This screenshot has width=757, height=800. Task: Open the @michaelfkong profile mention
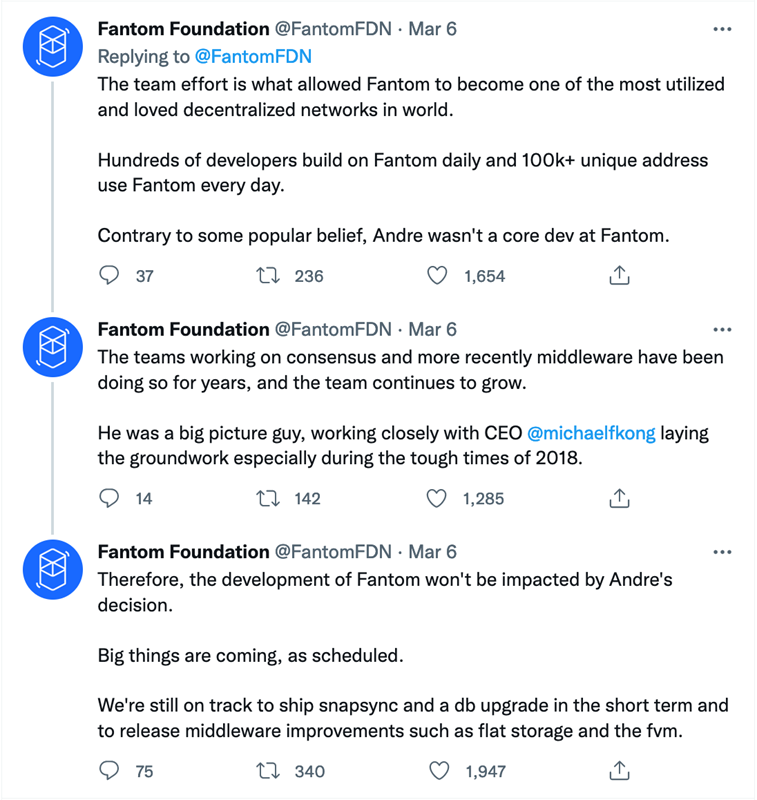point(591,433)
